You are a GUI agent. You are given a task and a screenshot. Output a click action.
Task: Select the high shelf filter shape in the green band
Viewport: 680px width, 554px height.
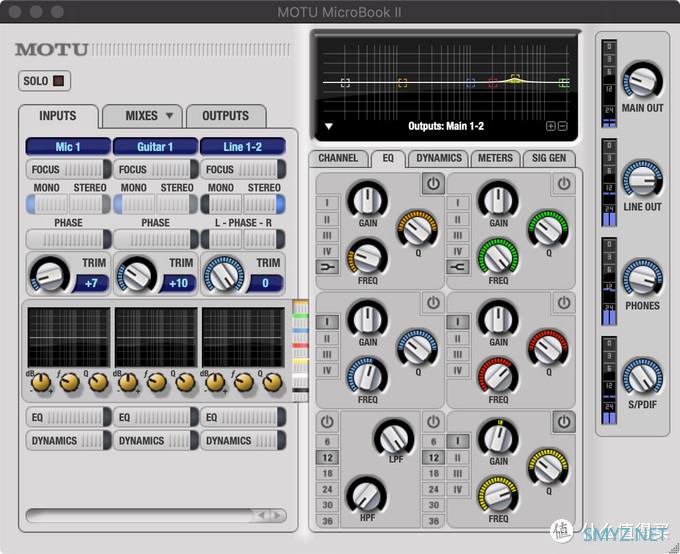tap(458, 267)
